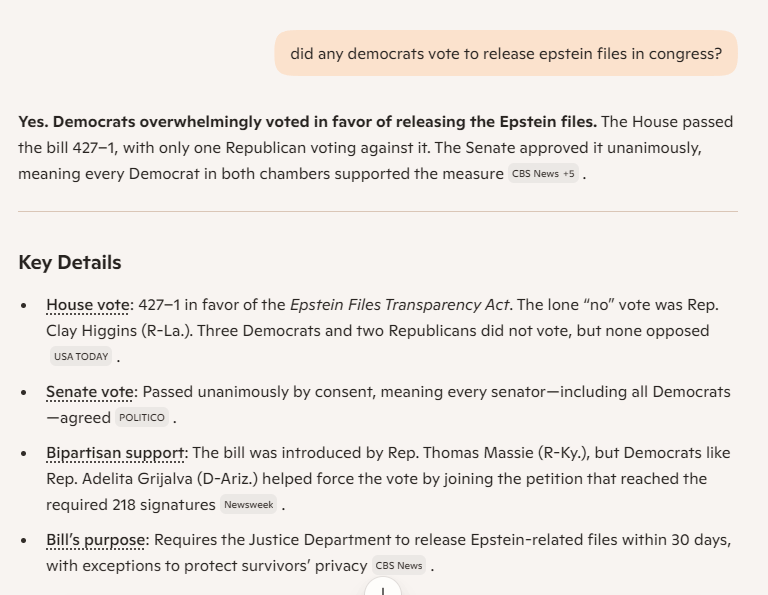Image resolution: width=768 pixels, height=595 pixels.
Task: Click the underlined Bipartisan support term
Action: pyautogui.click(x=116, y=453)
